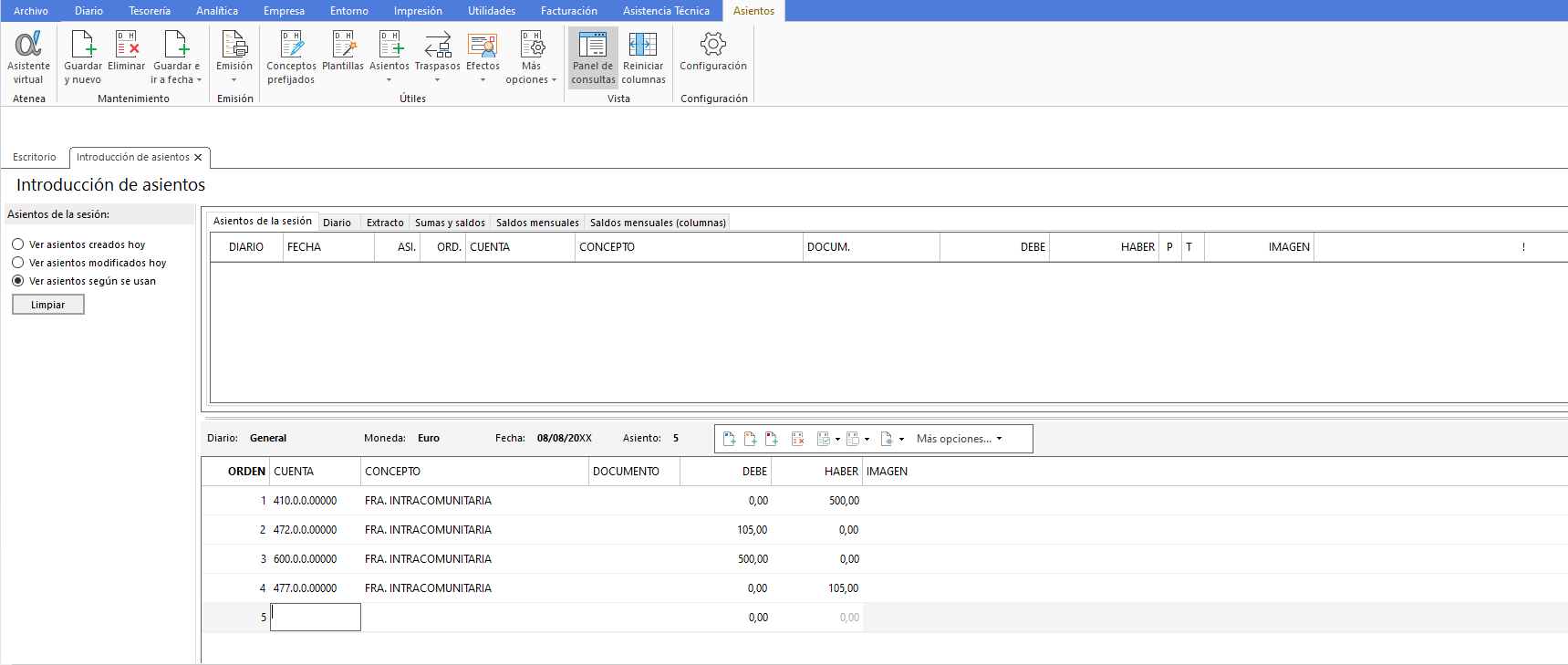Image resolution: width=1568 pixels, height=665 pixels.
Task: Click the empty CUENTA field in row 5
Action: [x=316, y=618]
